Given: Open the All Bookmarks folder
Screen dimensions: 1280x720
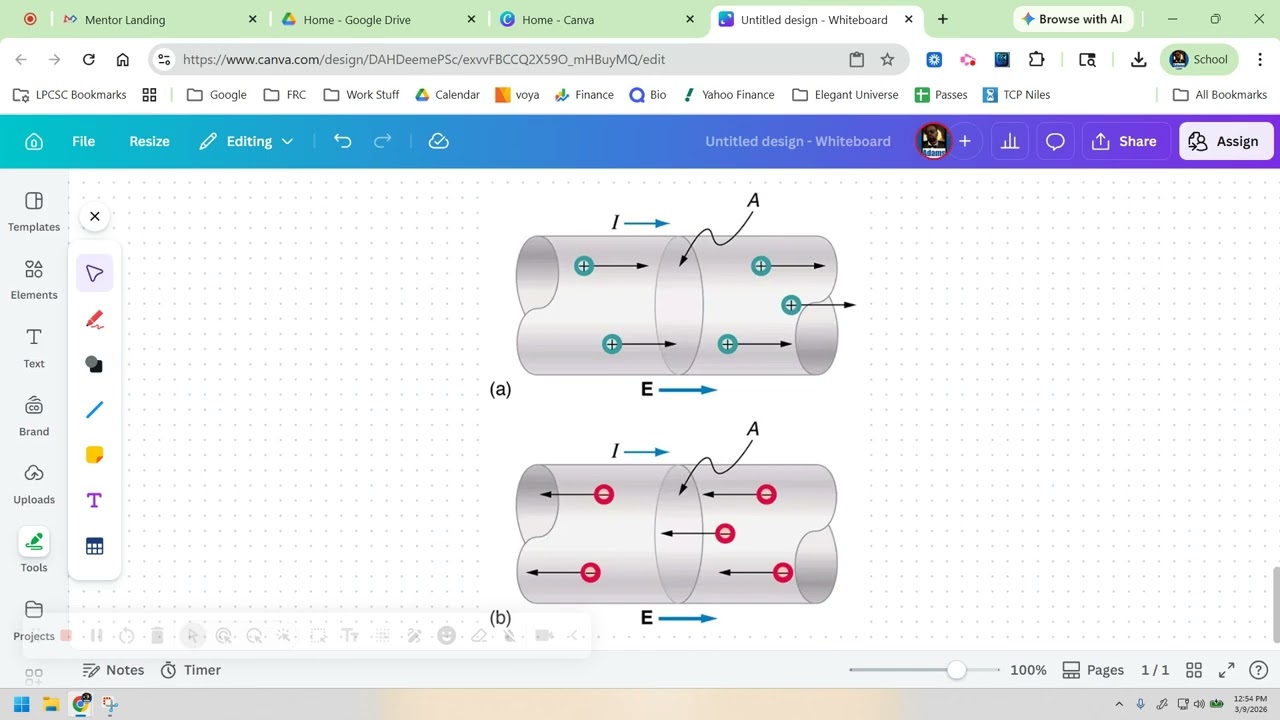Looking at the screenshot, I should click(x=1220, y=94).
